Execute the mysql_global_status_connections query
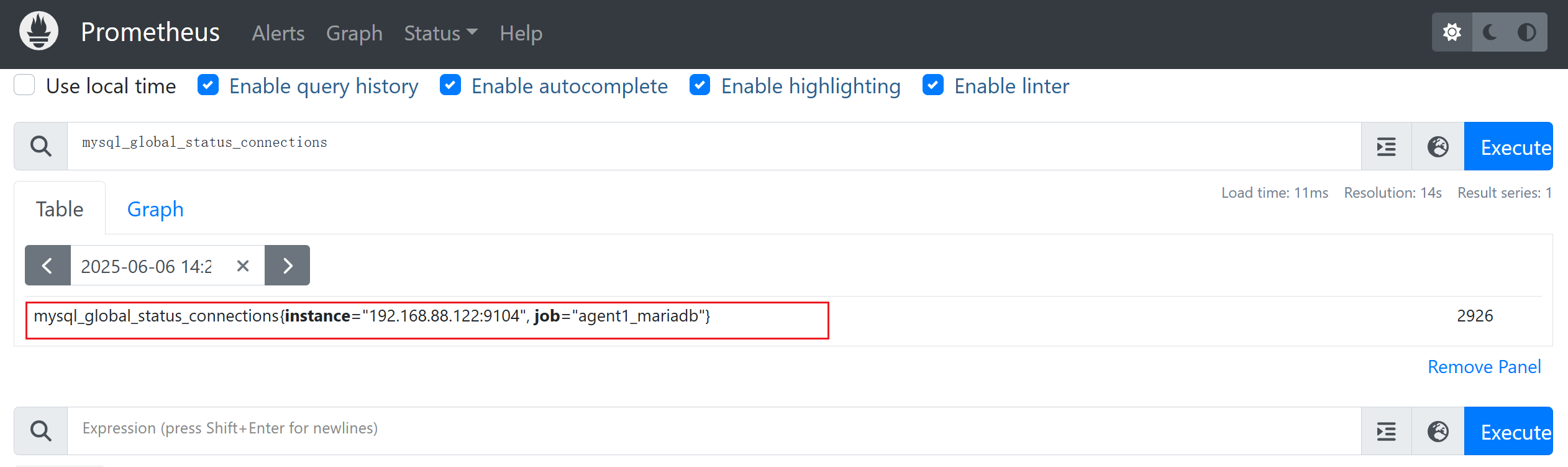The height and width of the screenshot is (467, 1568). pos(1508,147)
